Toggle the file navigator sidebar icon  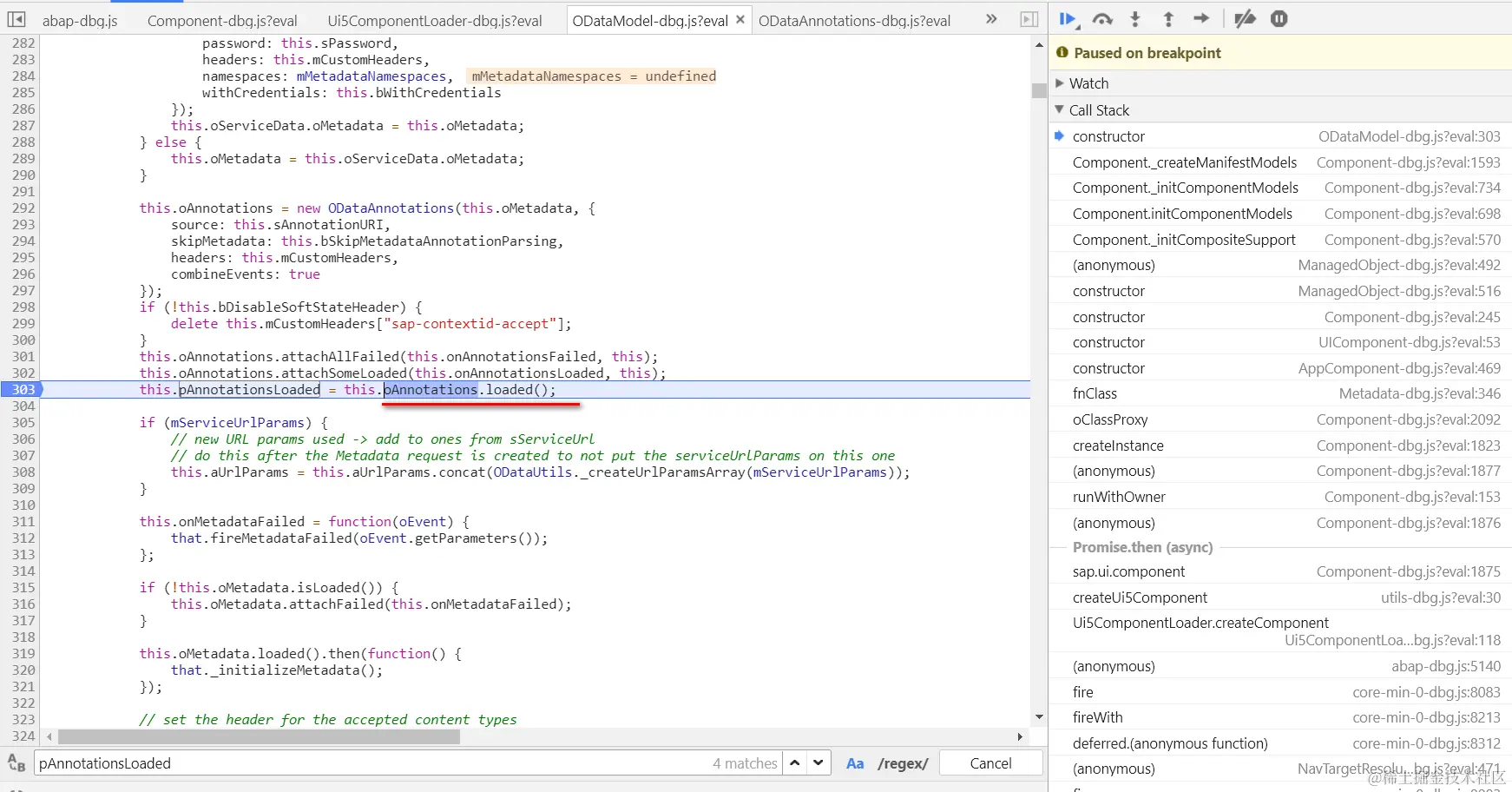coord(16,19)
